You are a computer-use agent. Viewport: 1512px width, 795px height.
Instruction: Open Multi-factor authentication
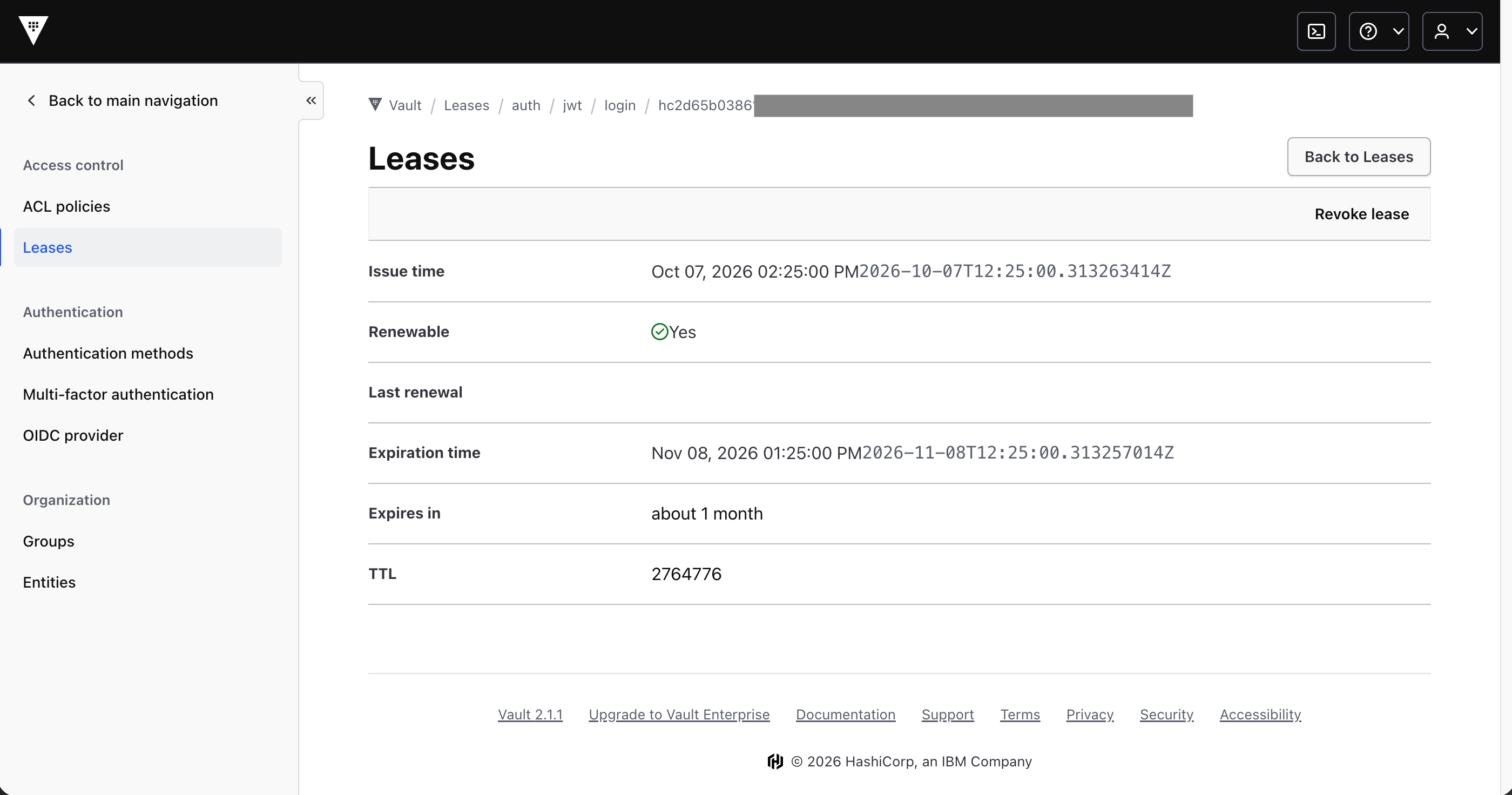click(x=118, y=394)
